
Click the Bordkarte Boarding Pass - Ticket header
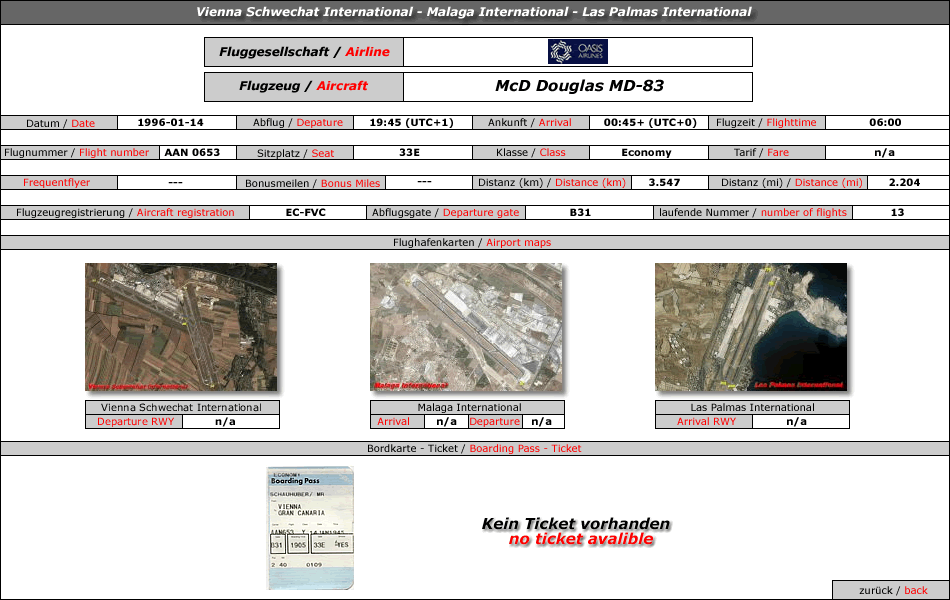pos(474,448)
